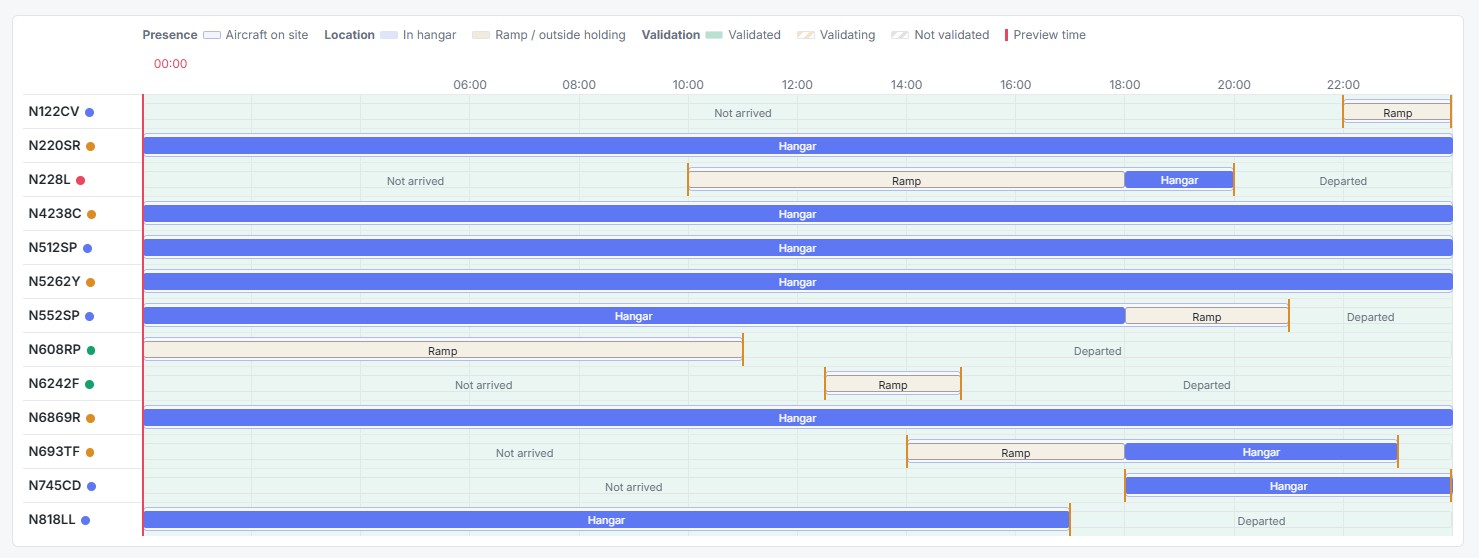Click the orange status dot beside N4238C
The width and height of the screenshot is (1479, 558).
pyautogui.click(x=91, y=214)
